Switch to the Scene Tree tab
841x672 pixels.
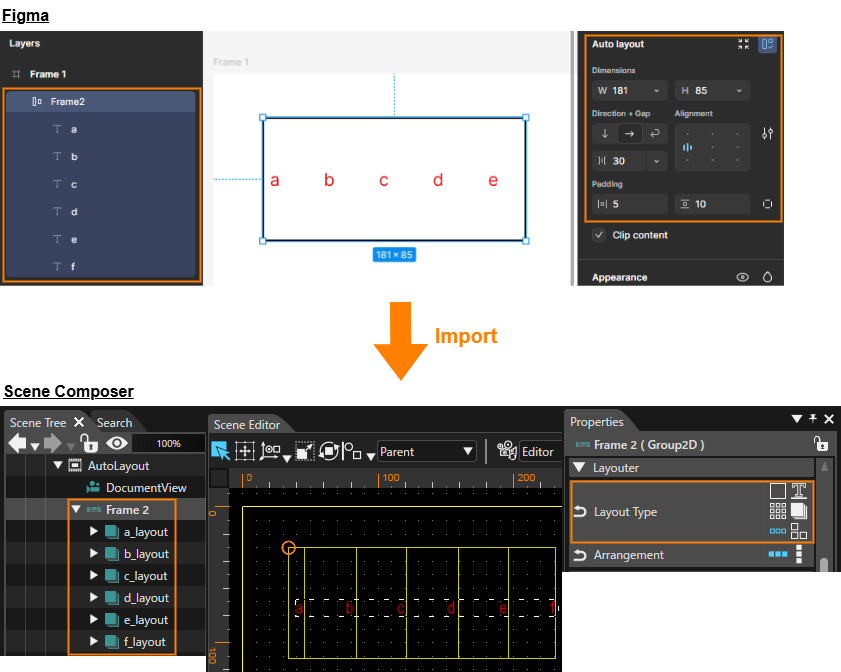38,423
